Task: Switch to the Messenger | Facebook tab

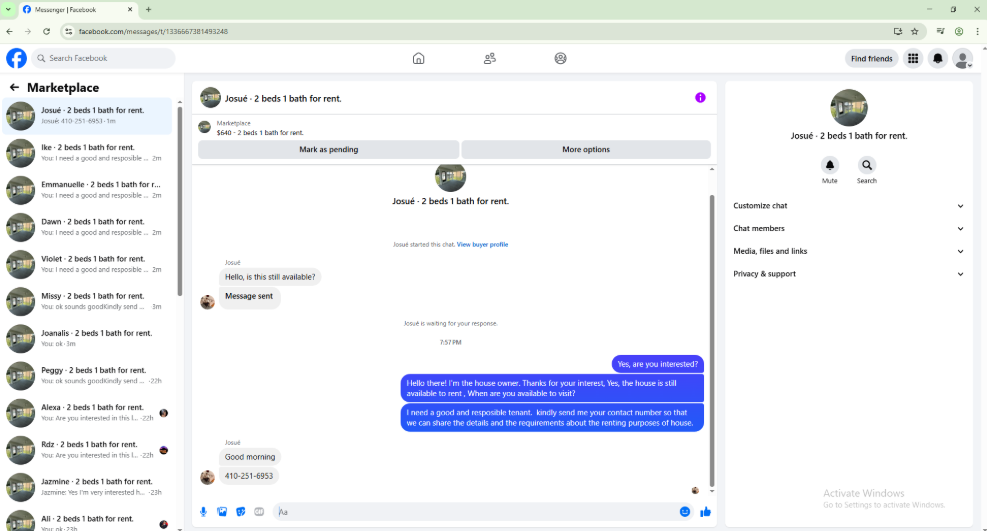Action: pyautogui.click(x=77, y=9)
